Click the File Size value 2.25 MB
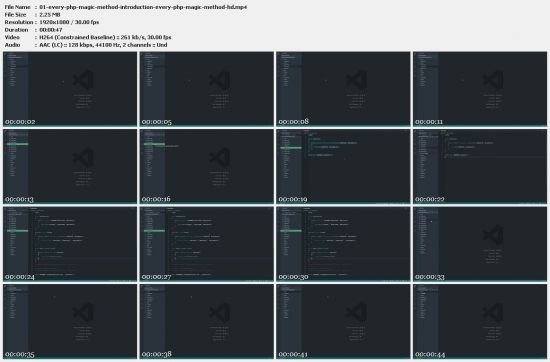The image size is (550, 362). (x=50, y=15)
